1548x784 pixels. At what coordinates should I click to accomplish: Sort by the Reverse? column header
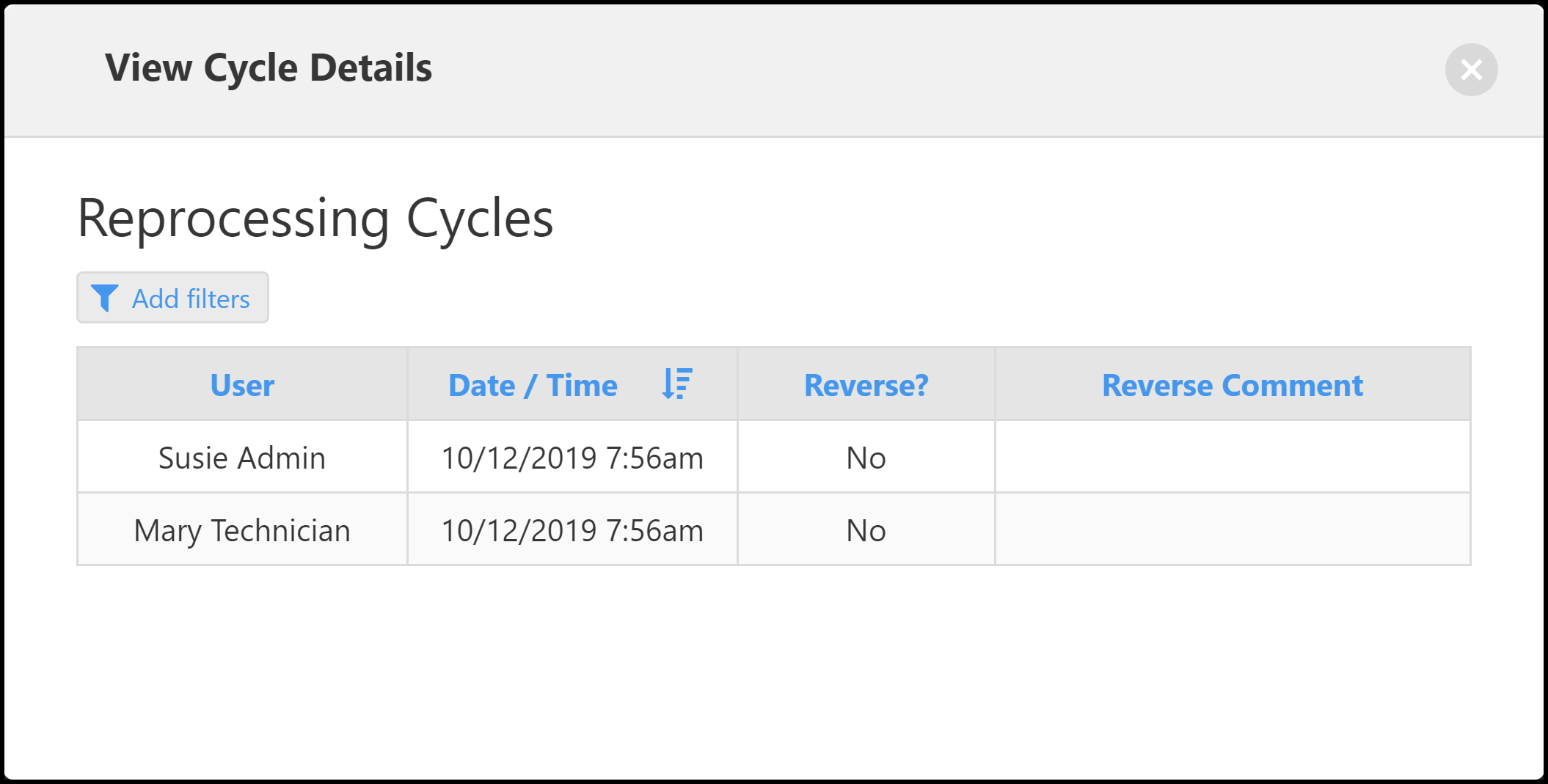(x=866, y=386)
